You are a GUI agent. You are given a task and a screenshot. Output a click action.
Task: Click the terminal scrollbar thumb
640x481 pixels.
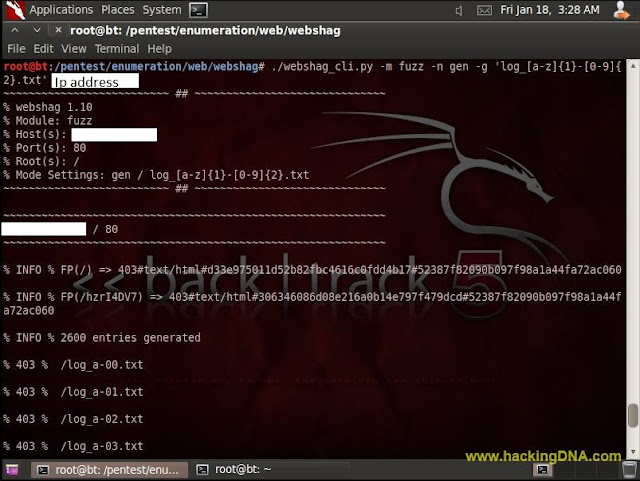(633, 416)
